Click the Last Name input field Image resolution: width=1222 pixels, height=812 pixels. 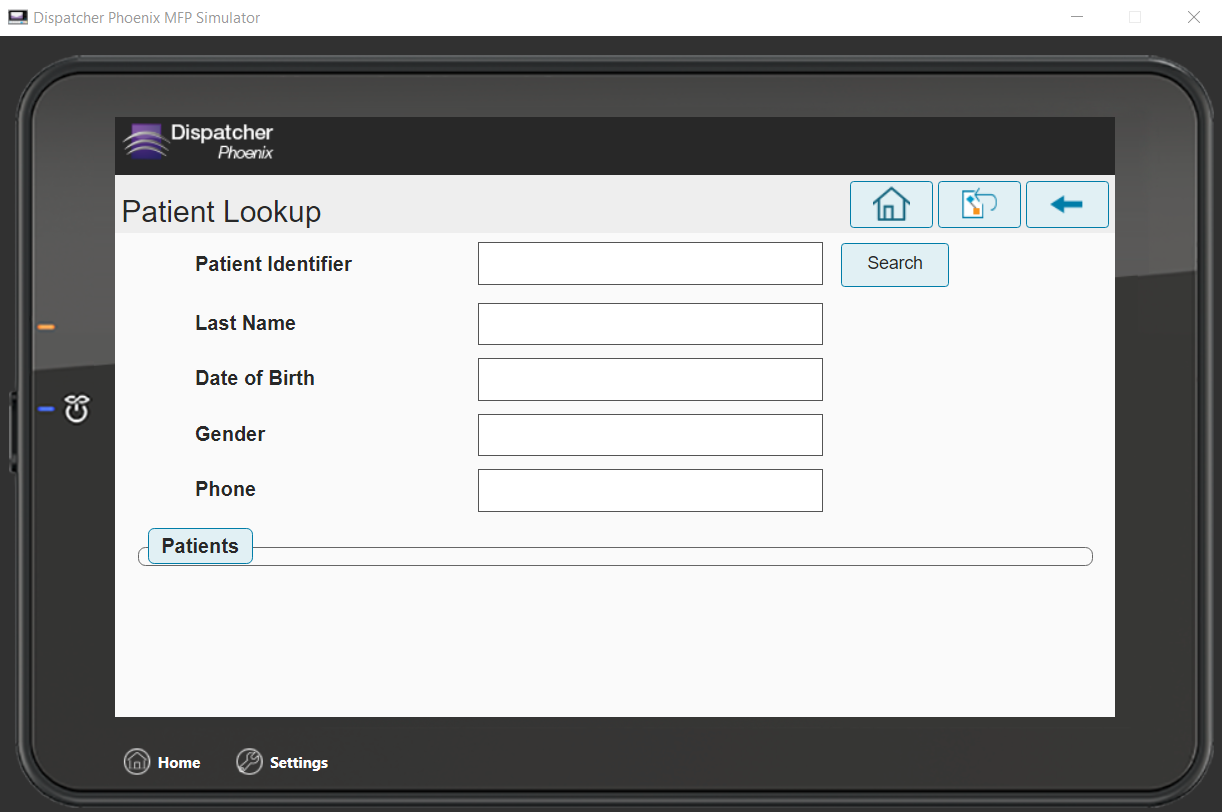pyautogui.click(x=650, y=324)
